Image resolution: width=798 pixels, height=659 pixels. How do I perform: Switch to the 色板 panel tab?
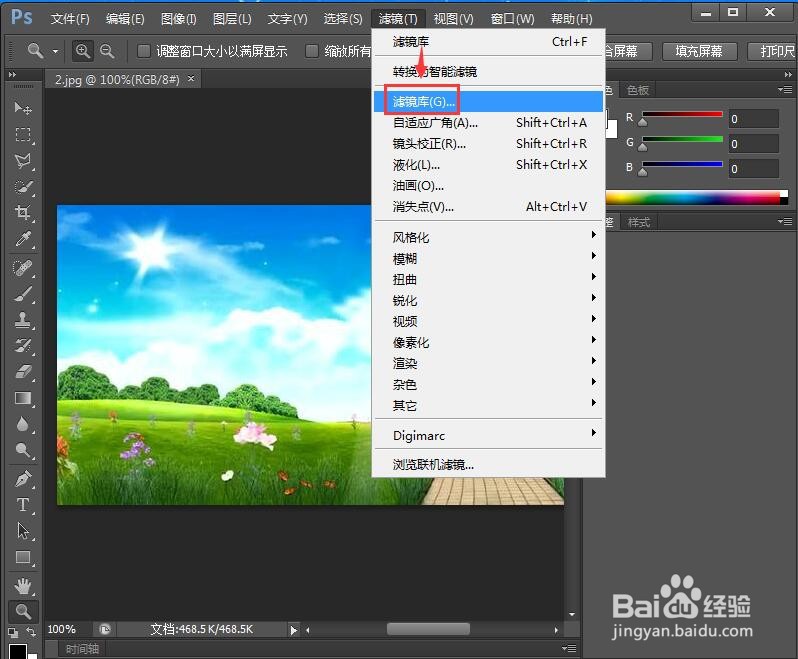638,90
